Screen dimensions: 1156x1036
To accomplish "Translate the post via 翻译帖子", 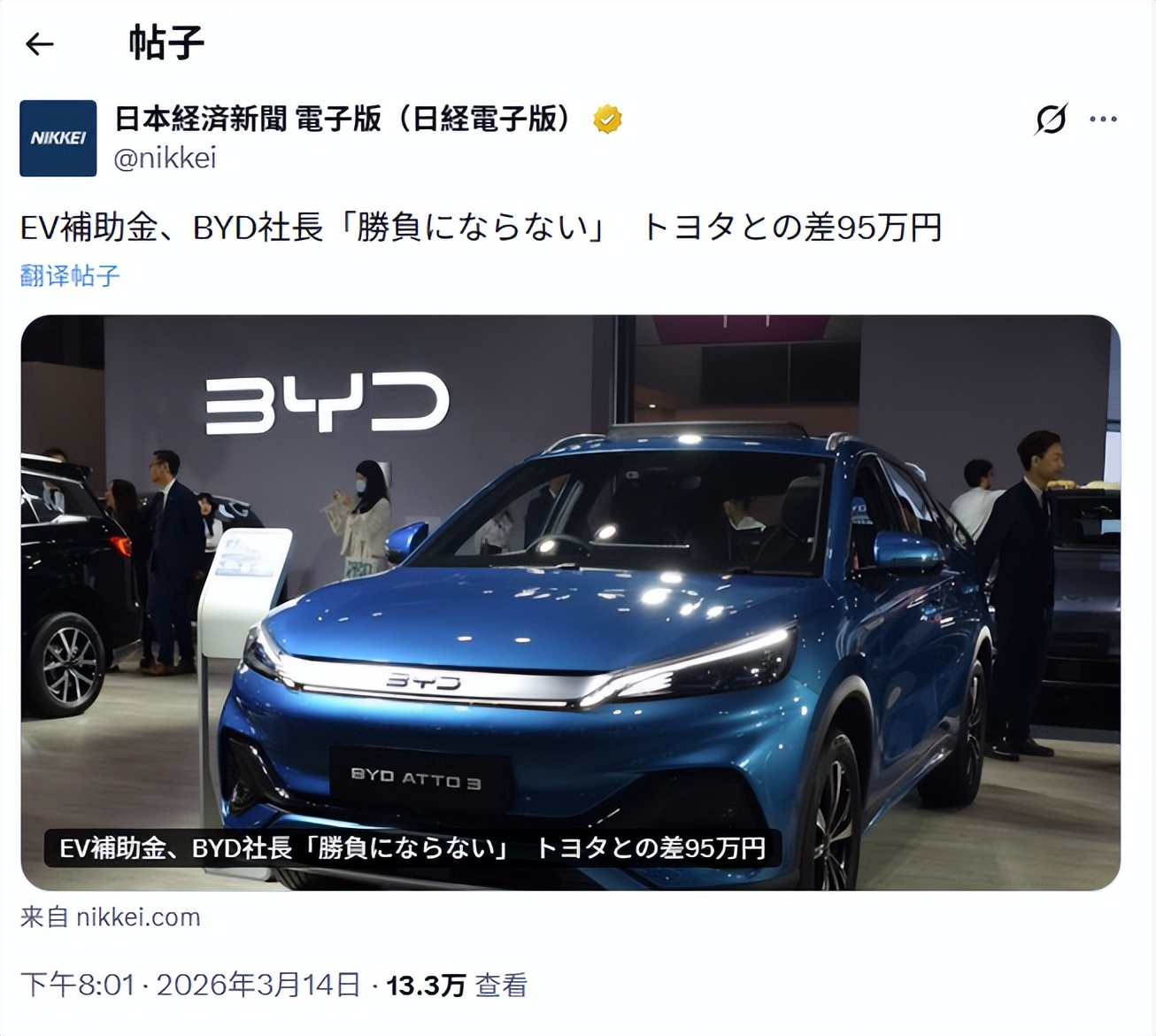I will [70, 275].
